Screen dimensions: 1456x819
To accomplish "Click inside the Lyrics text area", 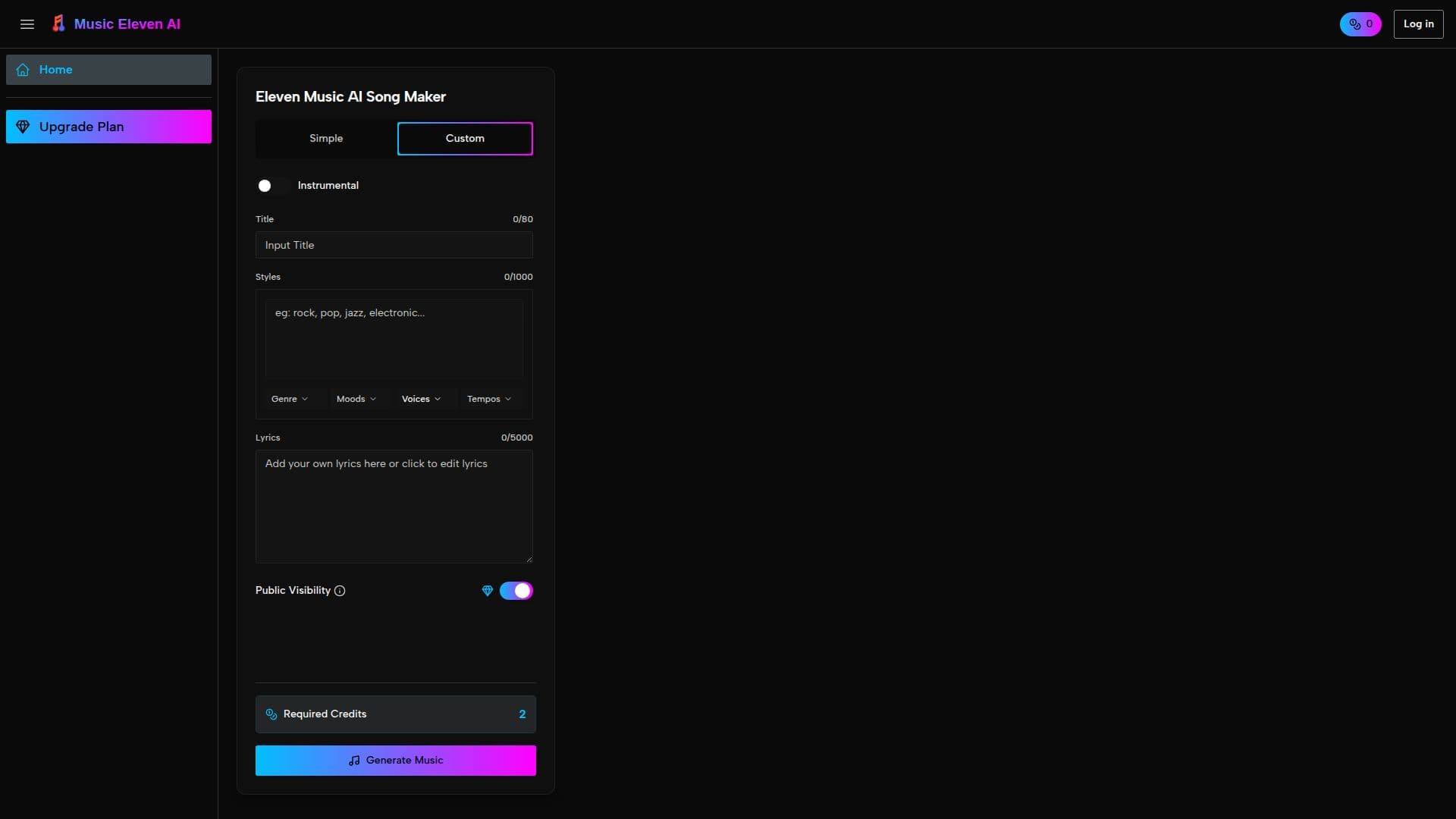I will (x=394, y=507).
